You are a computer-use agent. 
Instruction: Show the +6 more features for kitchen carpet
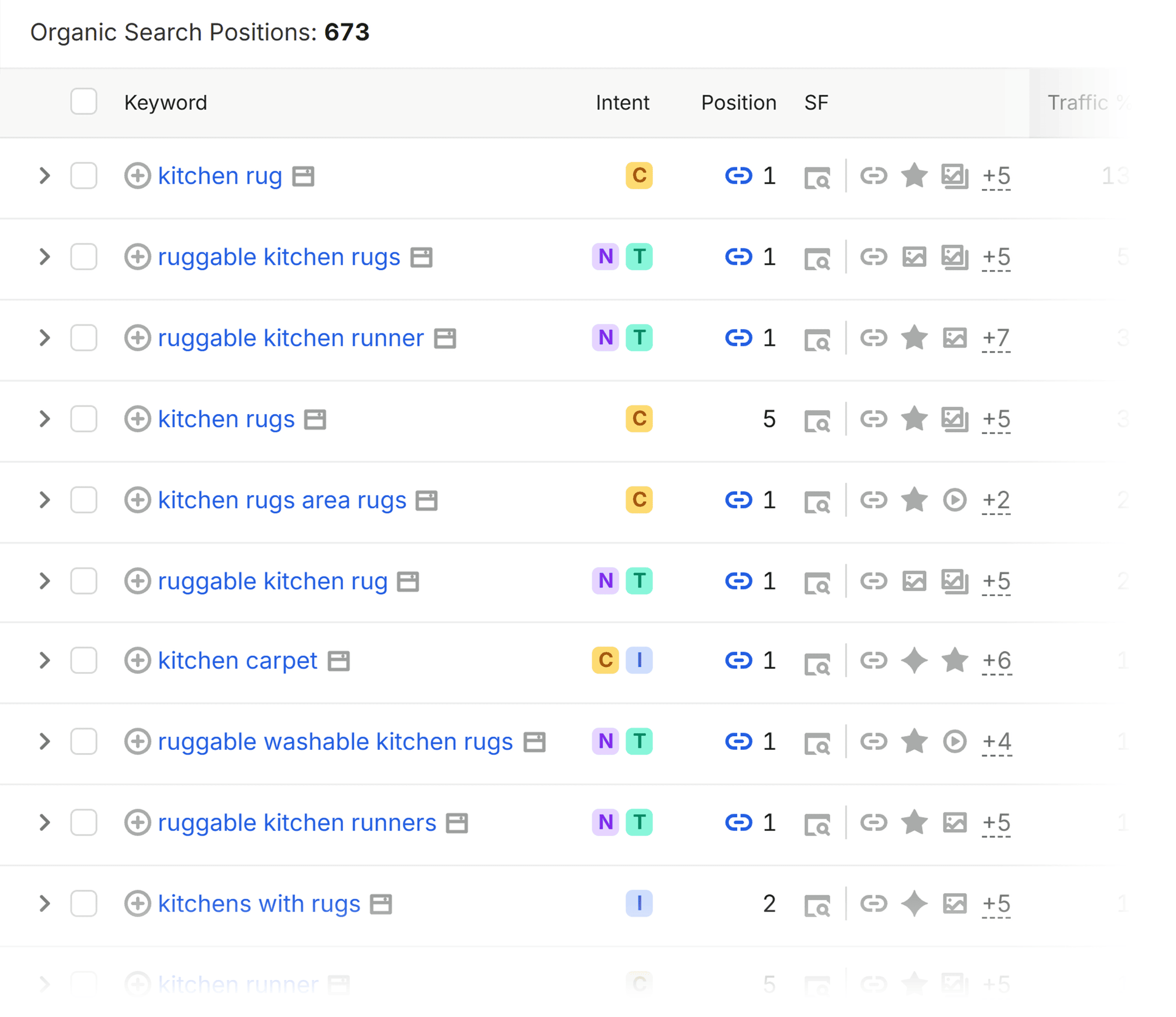pyautogui.click(x=997, y=661)
